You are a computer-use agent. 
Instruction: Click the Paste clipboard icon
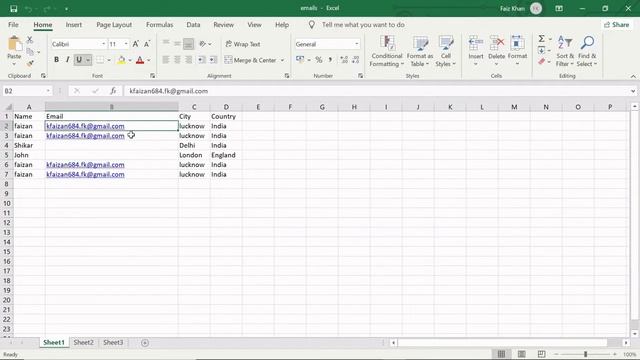click(14, 44)
